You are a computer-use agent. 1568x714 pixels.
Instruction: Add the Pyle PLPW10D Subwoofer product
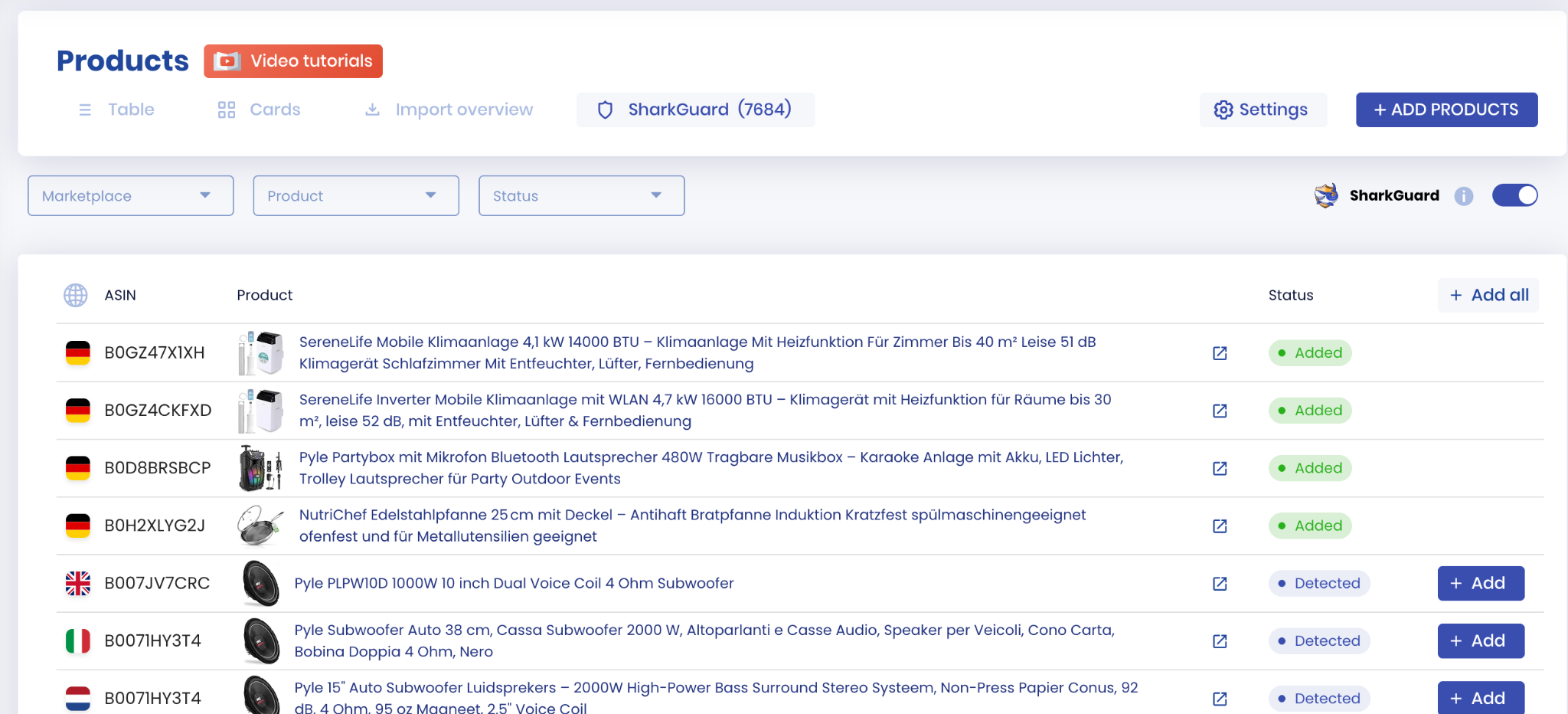(1481, 584)
